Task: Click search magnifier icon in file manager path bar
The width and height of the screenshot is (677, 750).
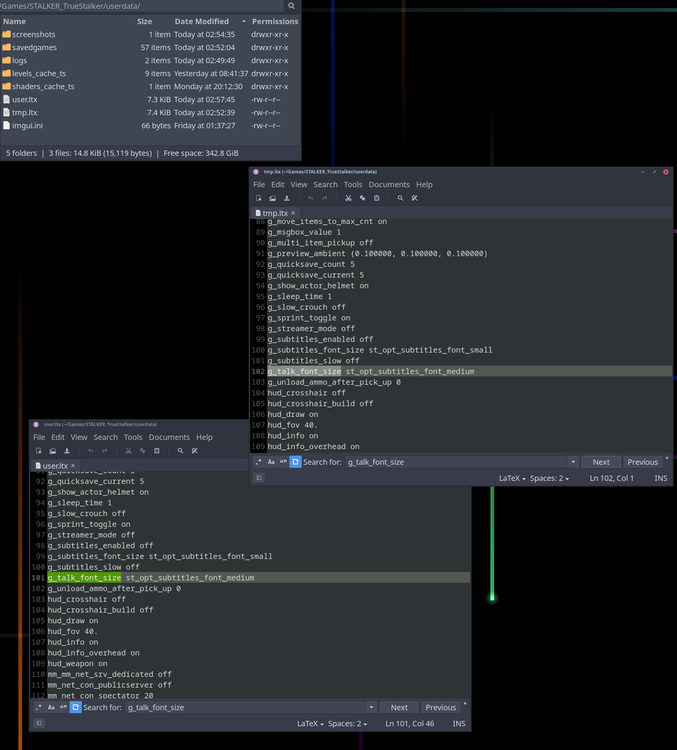Action: click(291, 6)
